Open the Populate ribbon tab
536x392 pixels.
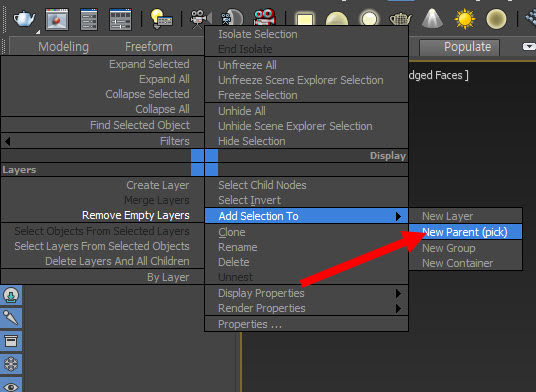(459, 47)
